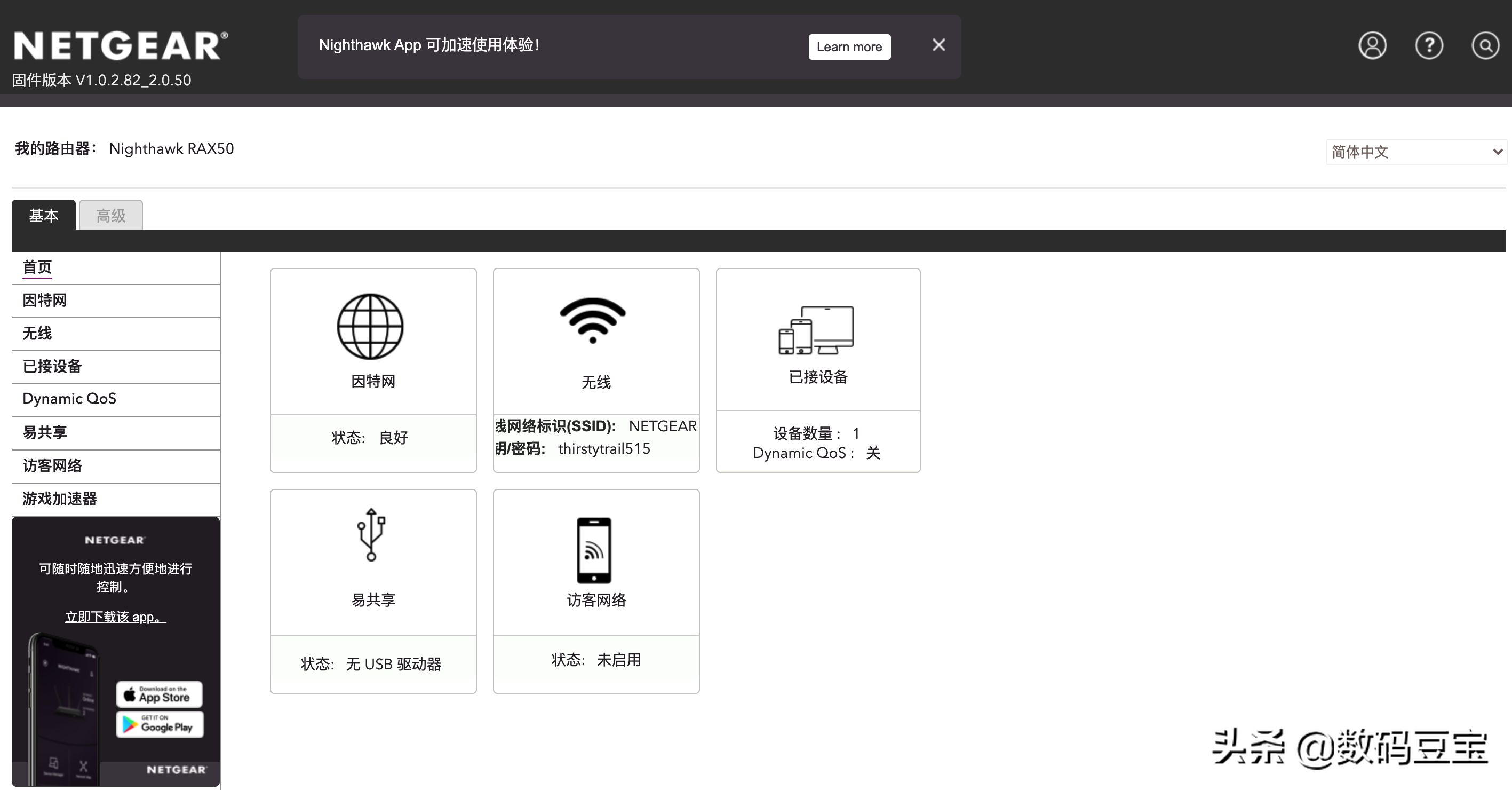
Task: Click the NETGEAR logo in ad footer
Action: (x=176, y=769)
